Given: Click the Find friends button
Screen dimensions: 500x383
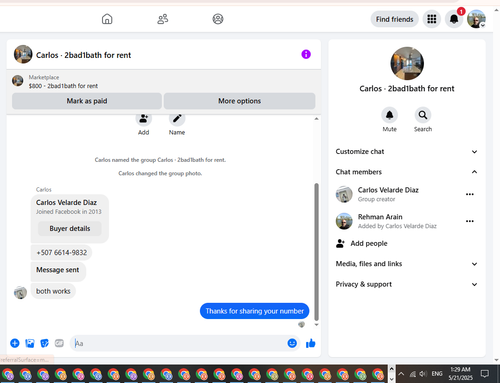Looking at the screenshot, I should click(x=394, y=19).
